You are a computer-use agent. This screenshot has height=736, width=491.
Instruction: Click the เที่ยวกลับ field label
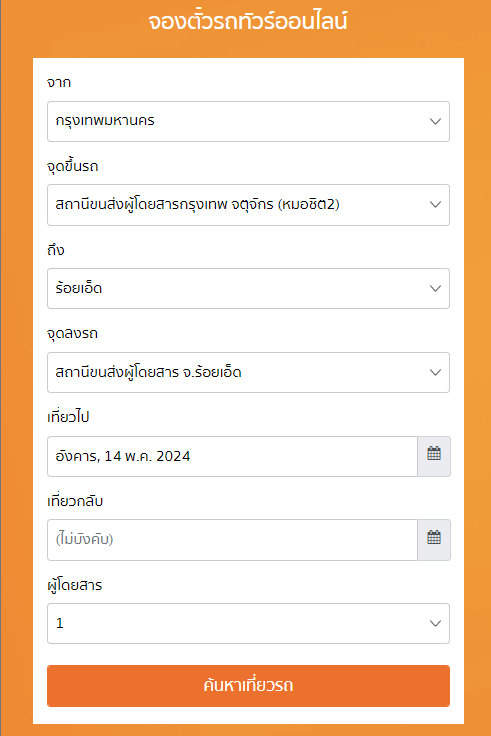coord(75,501)
